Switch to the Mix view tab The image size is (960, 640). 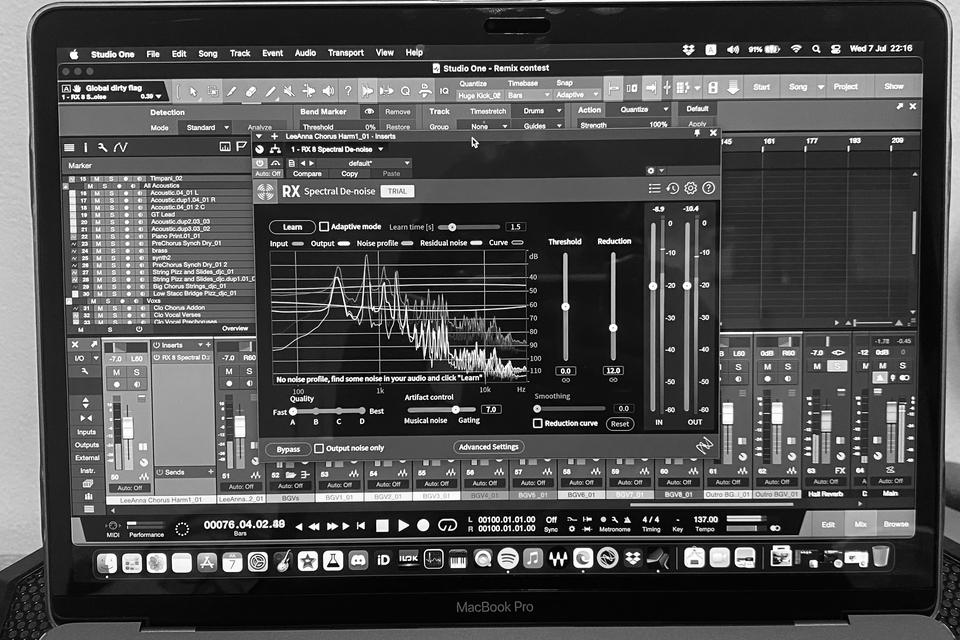[x=860, y=524]
